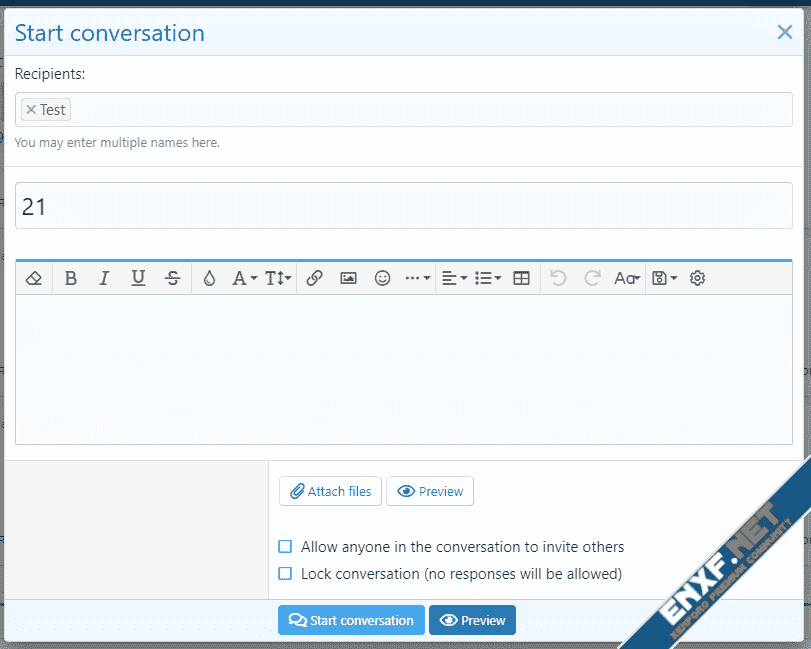The width and height of the screenshot is (811, 649).
Task: Toggle BB code mode gear icon
Action: pyautogui.click(x=698, y=279)
